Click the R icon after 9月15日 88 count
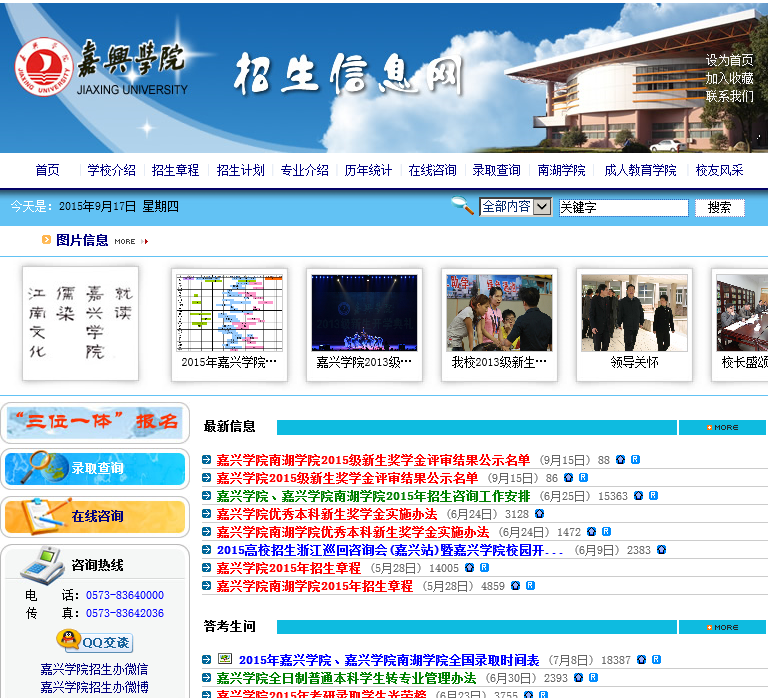The width and height of the screenshot is (768, 698). click(x=635, y=459)
